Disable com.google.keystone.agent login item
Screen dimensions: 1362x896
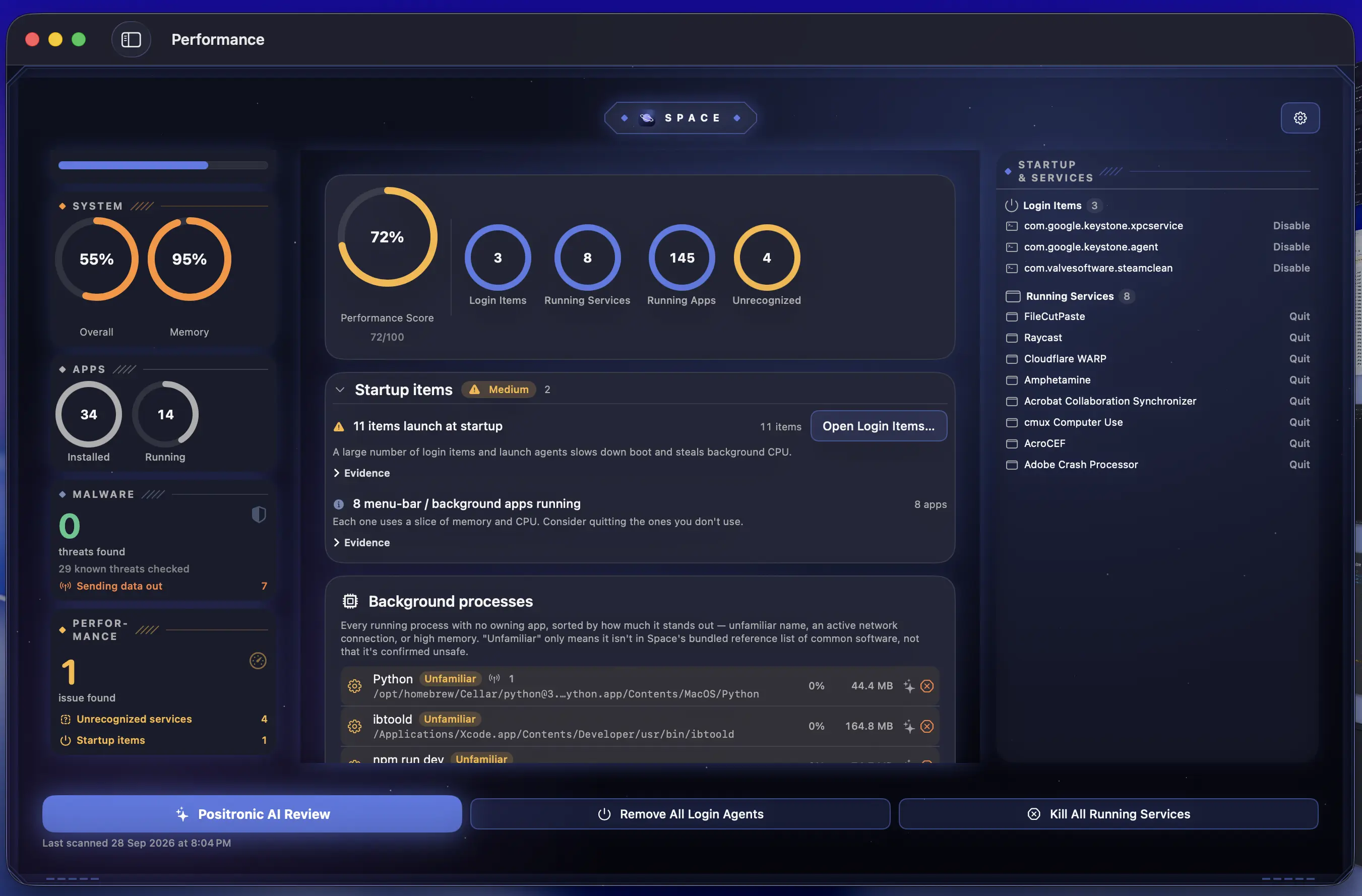pyautogui.click(x=1291, y=247)
